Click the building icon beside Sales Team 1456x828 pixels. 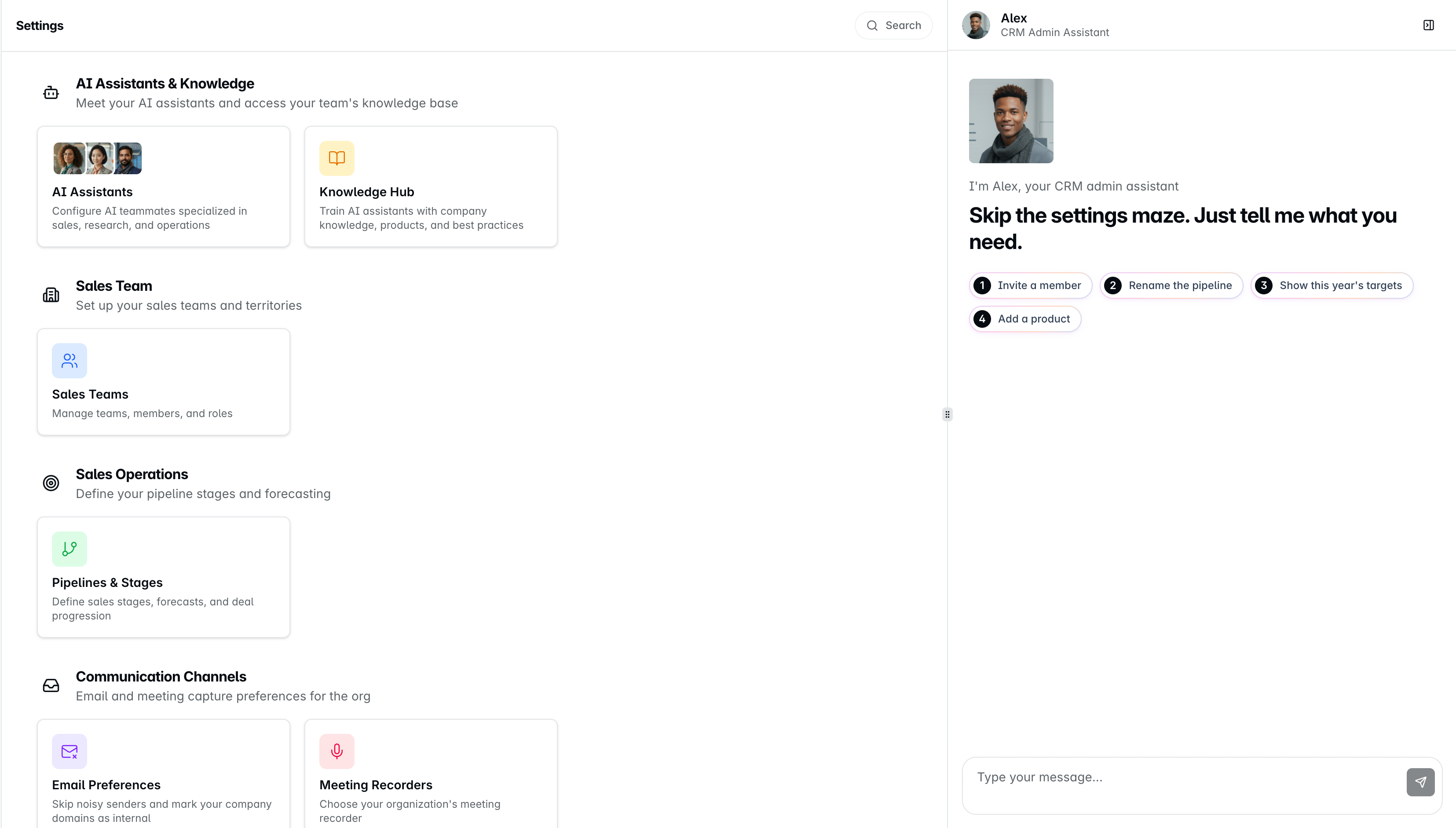pyautogui.click(x=51, y=295)
